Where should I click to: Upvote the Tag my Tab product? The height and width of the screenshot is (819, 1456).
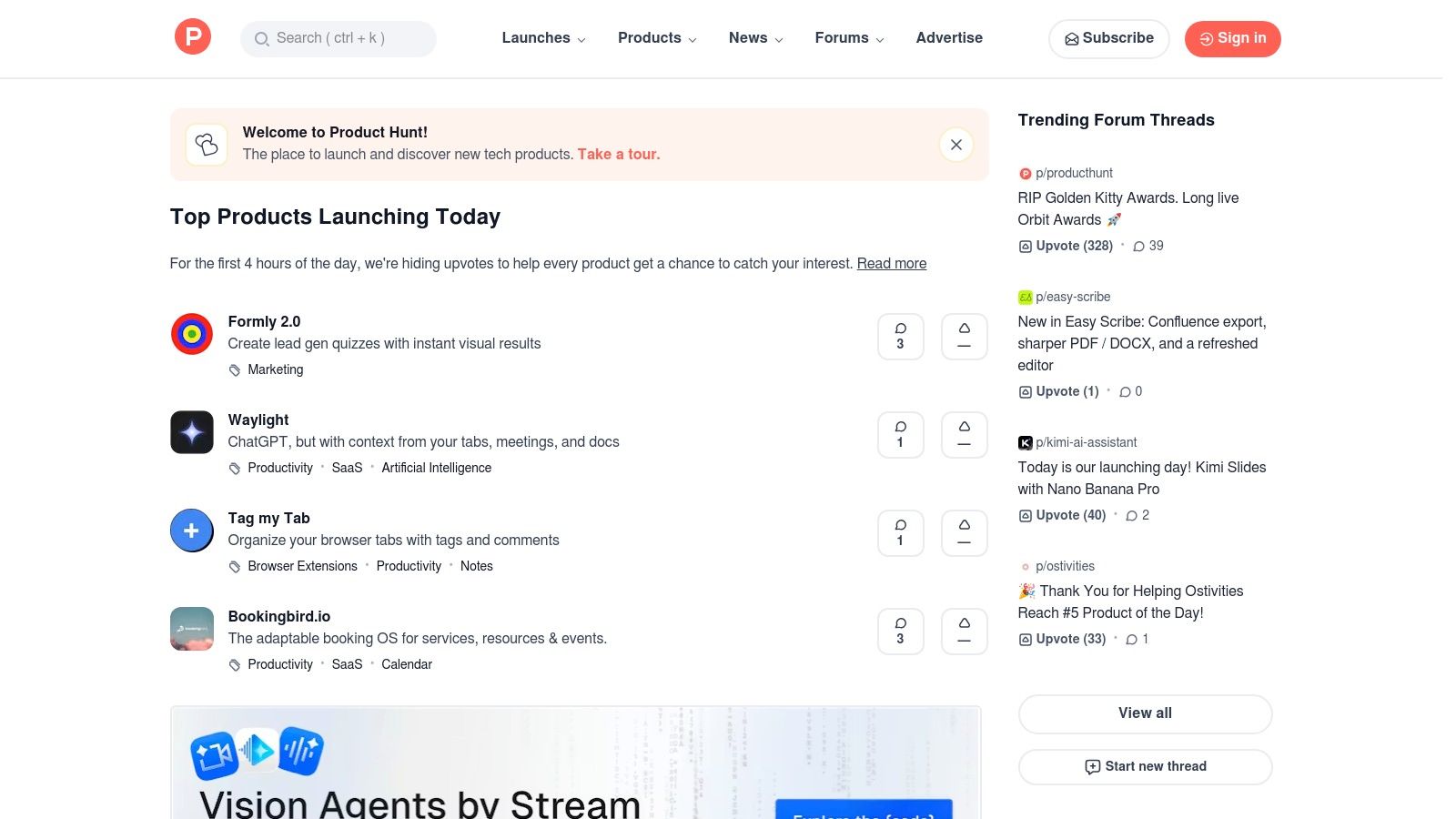[964, 532]
